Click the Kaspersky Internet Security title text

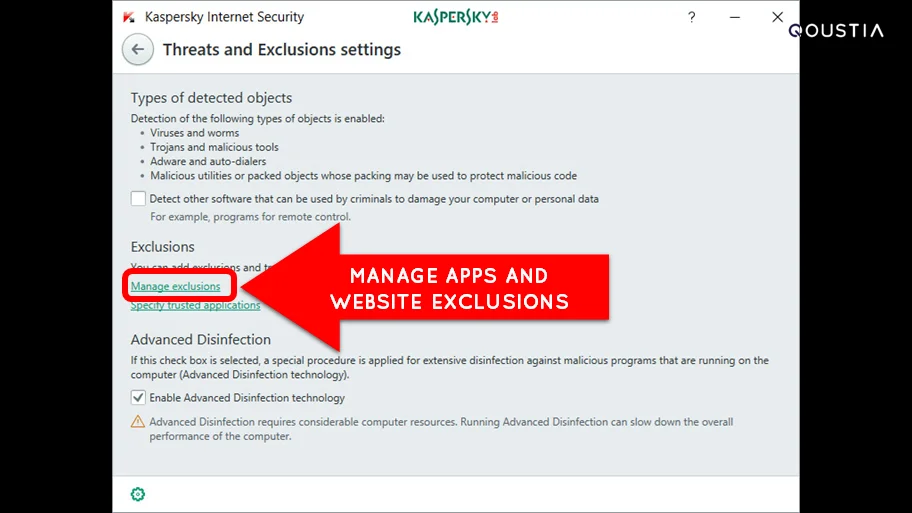click(x=225, y=17)
